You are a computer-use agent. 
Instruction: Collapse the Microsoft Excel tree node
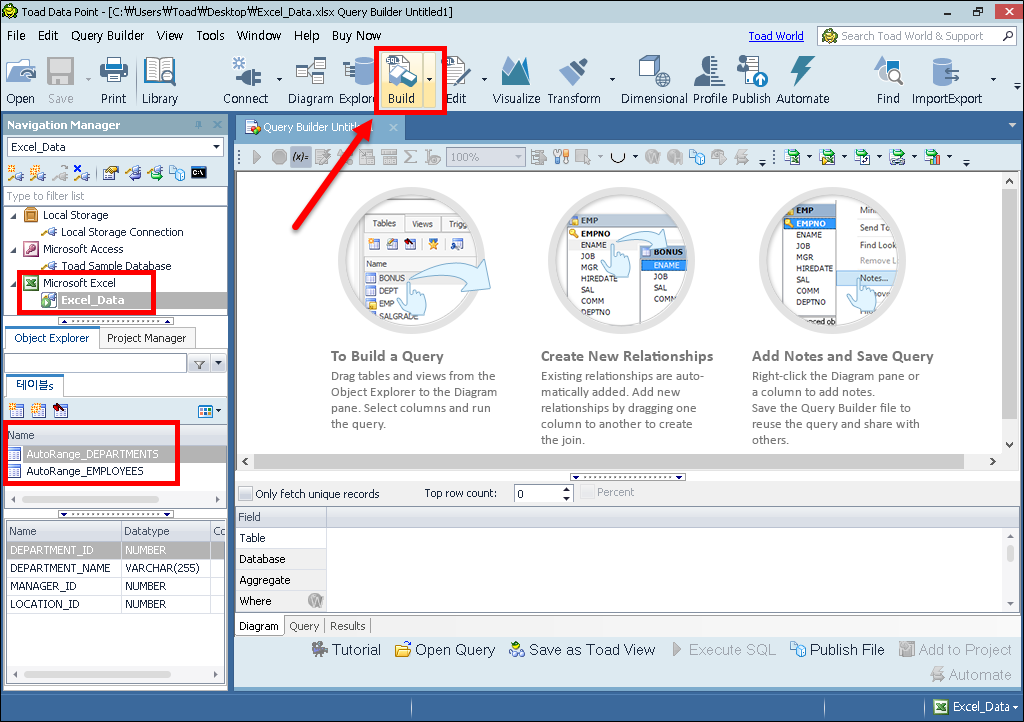(14, 283)
